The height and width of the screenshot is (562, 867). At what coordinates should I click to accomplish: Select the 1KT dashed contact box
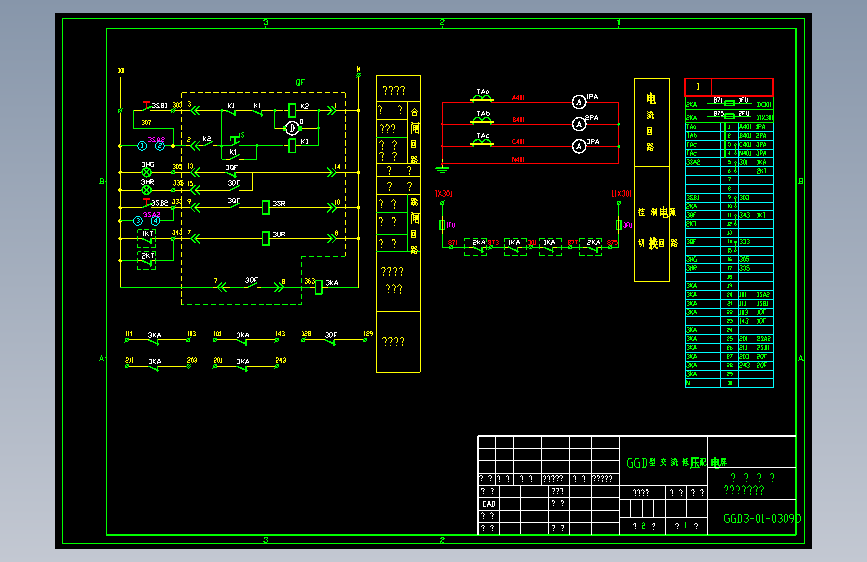[147, 238]
